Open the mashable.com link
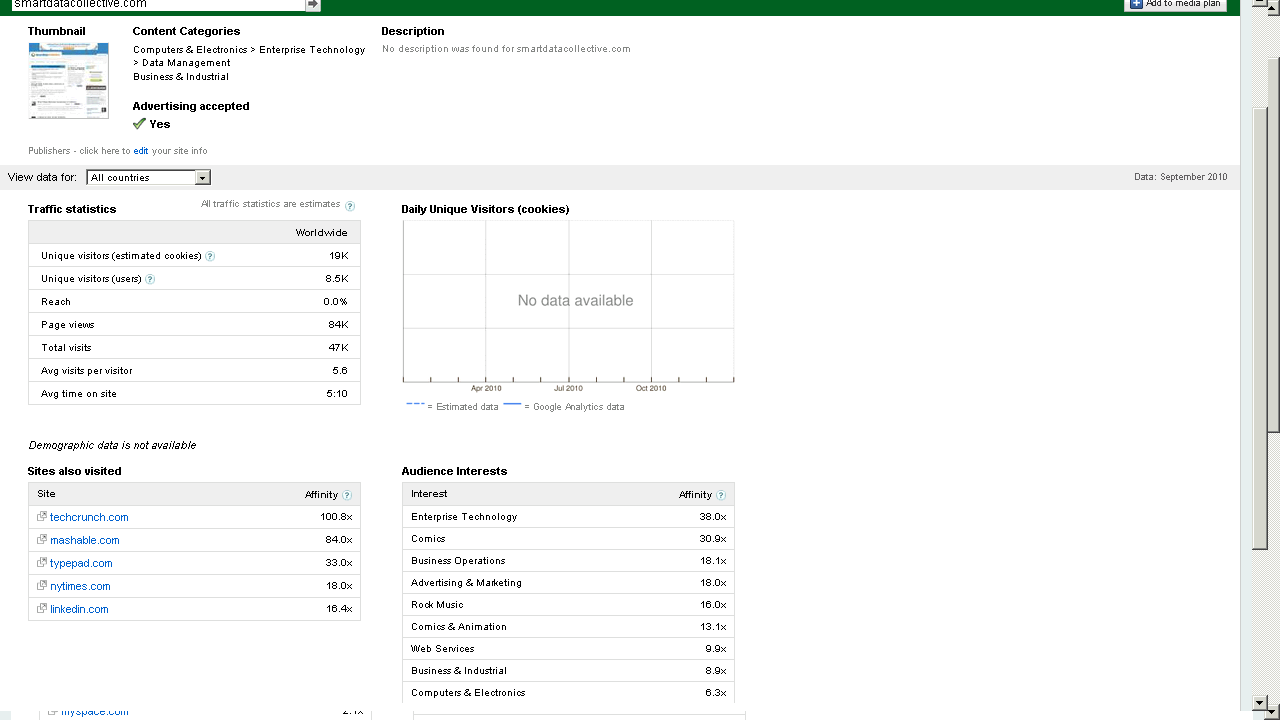This screenshot has width=1280, height=720. (x=85, y=540)
